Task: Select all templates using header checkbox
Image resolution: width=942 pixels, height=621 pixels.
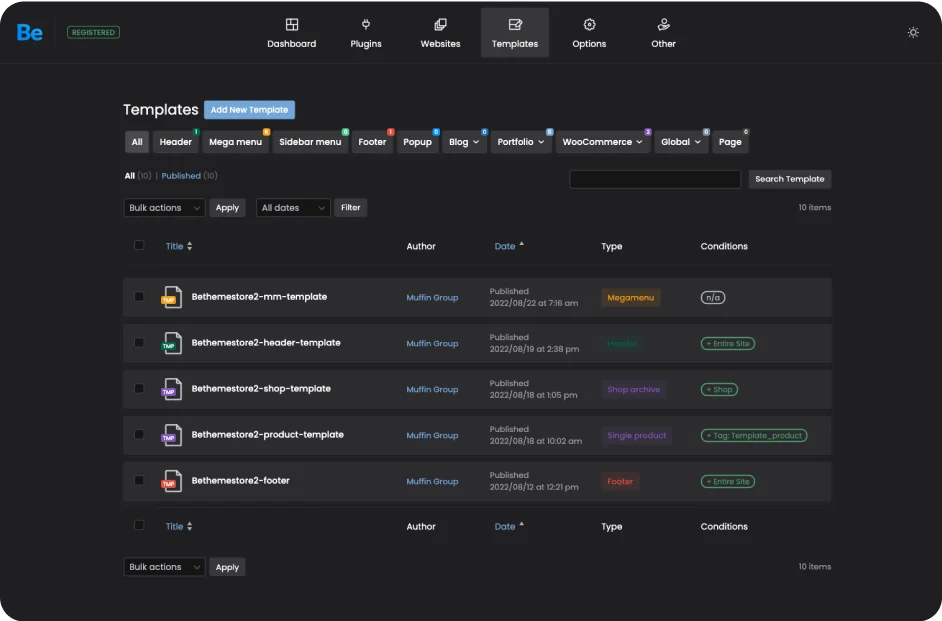Action: point(139,246)
